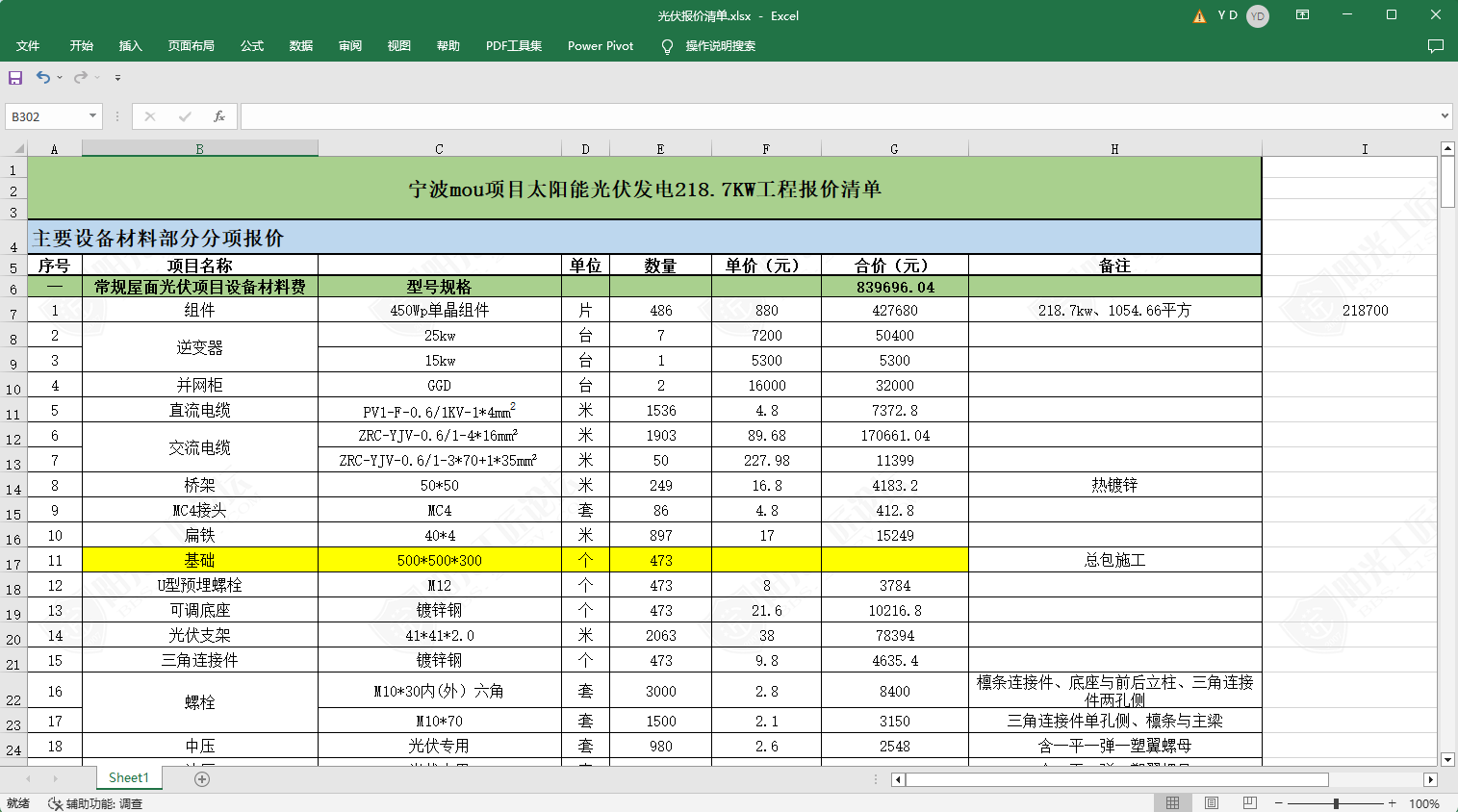Viewport: 1458px width, 812px height.
Task: Click the 100% zoom level button
Action: point(1424,803)
